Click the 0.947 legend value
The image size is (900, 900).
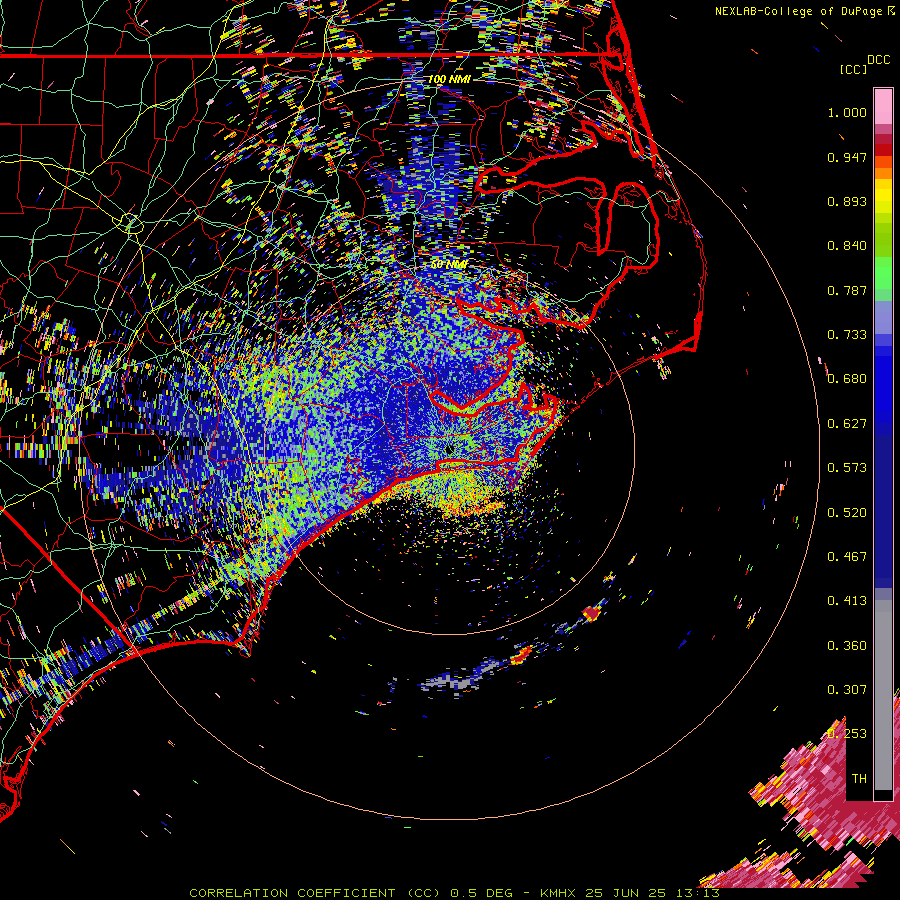(x=847, y=157)
